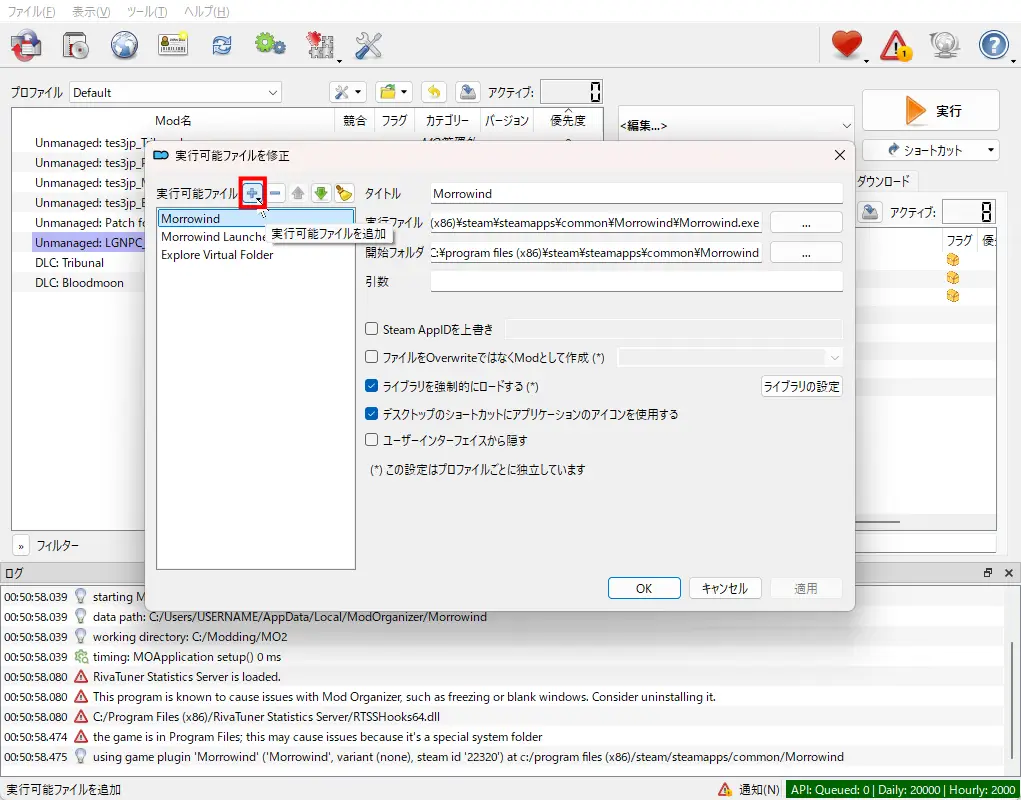The width and height of the screenshot is (1021, 800).
Task: Click the minus remove executable icon
Action: (275, 193)
